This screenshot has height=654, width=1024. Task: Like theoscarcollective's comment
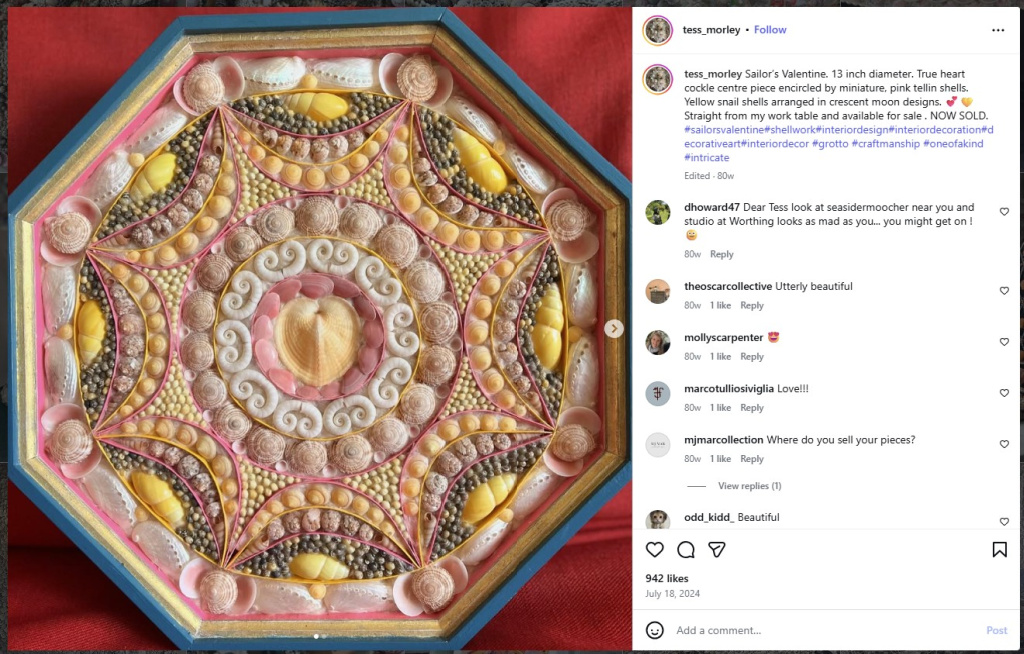[x=1004, y=291]
